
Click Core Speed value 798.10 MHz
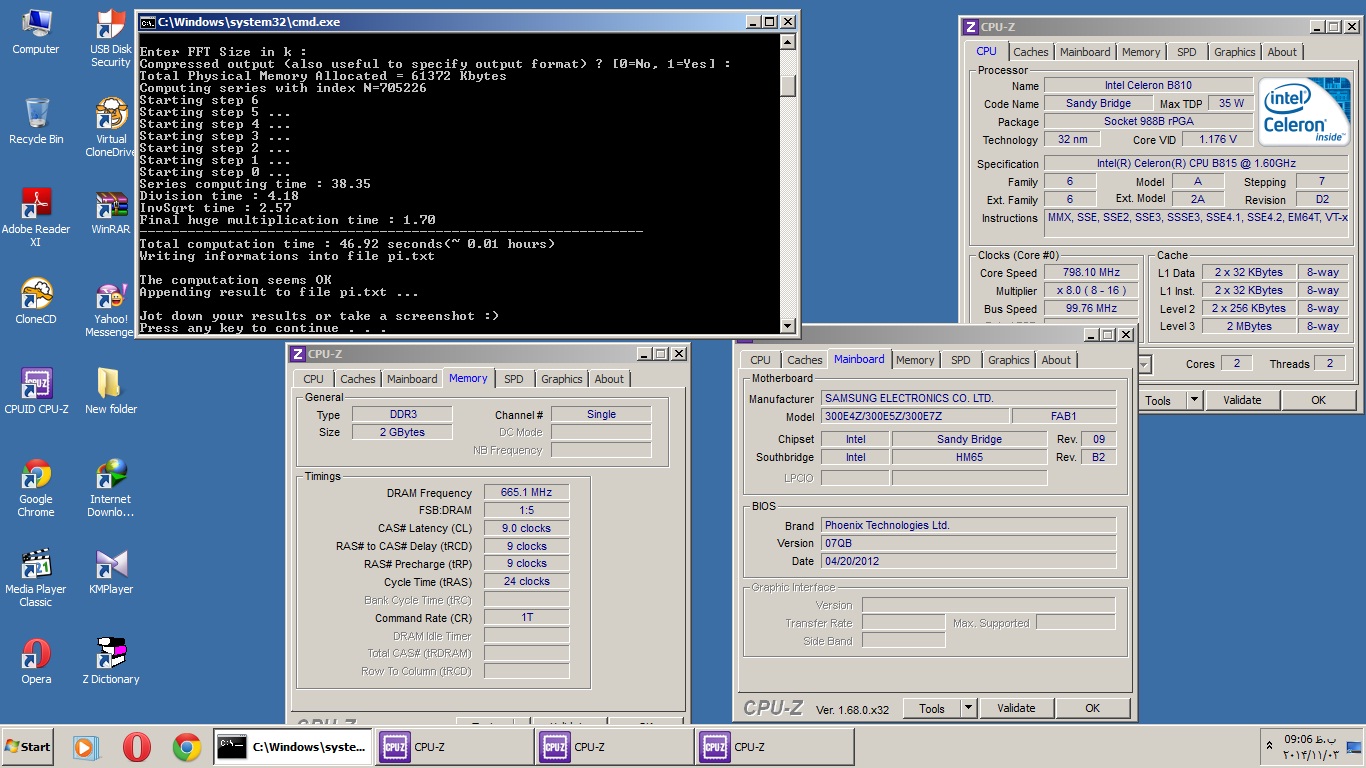(1092, 272)
